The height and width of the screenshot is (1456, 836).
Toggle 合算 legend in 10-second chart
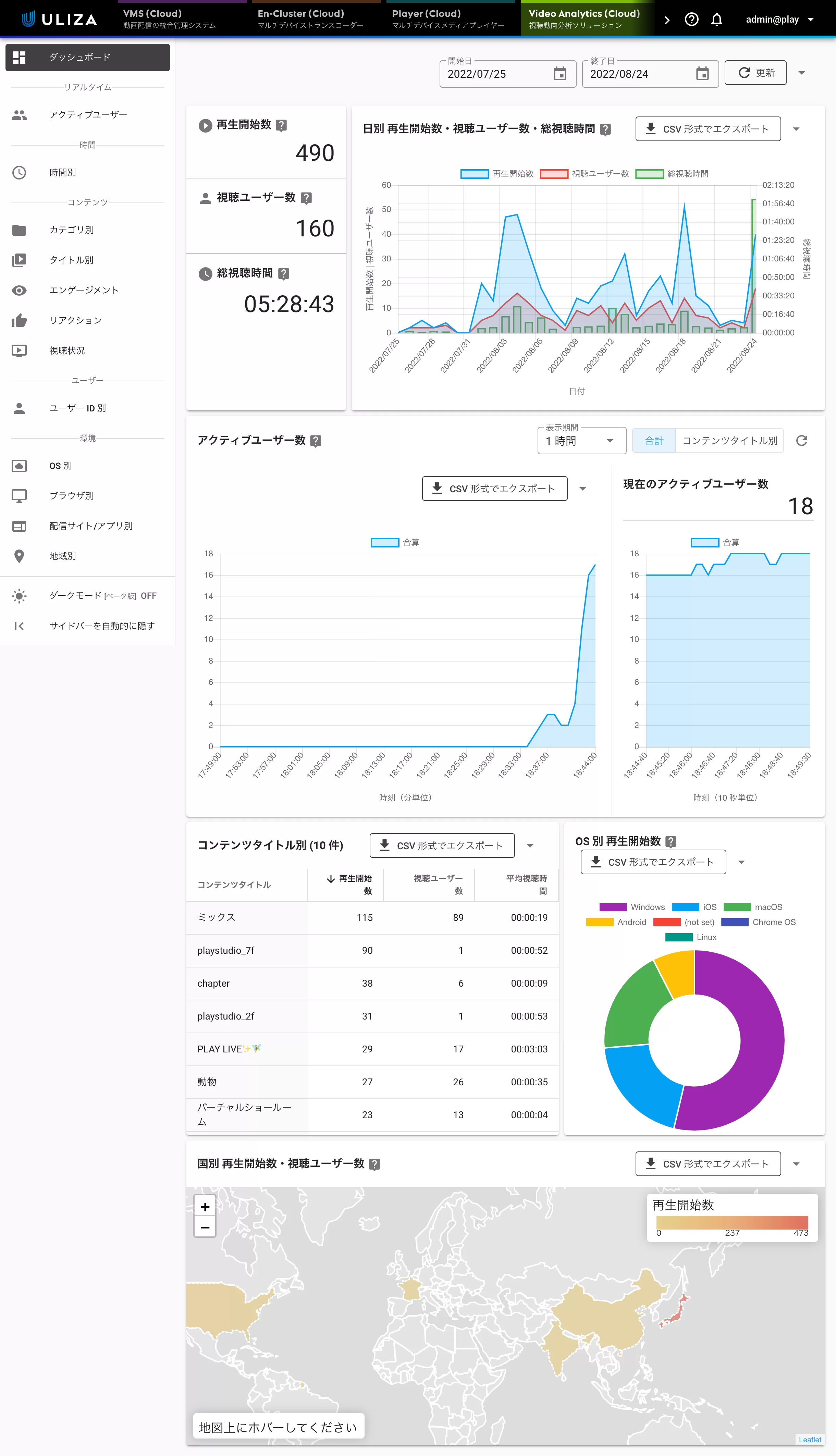(x=715, y=543)
